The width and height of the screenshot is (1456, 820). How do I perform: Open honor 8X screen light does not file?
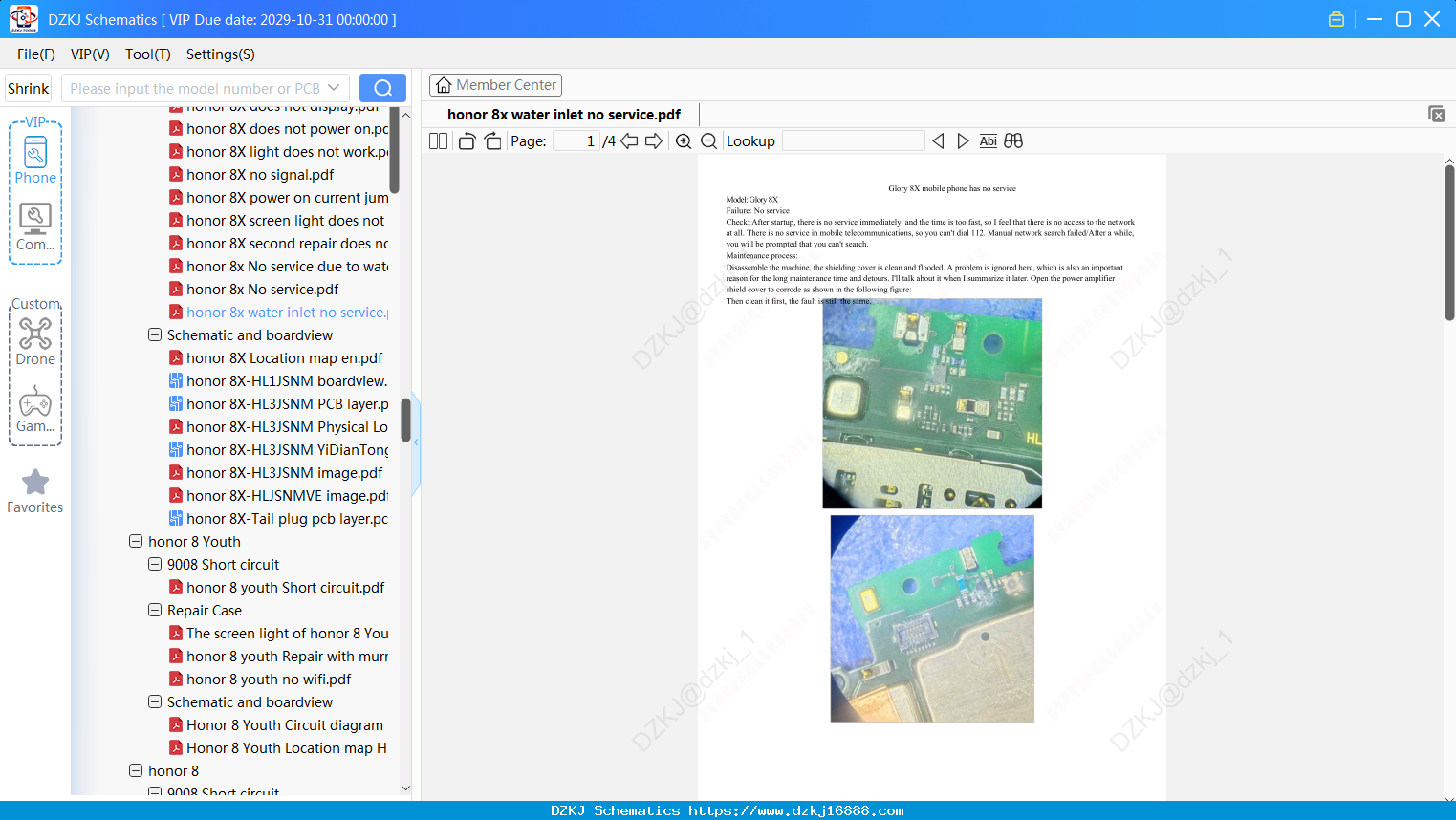[277, 221]
